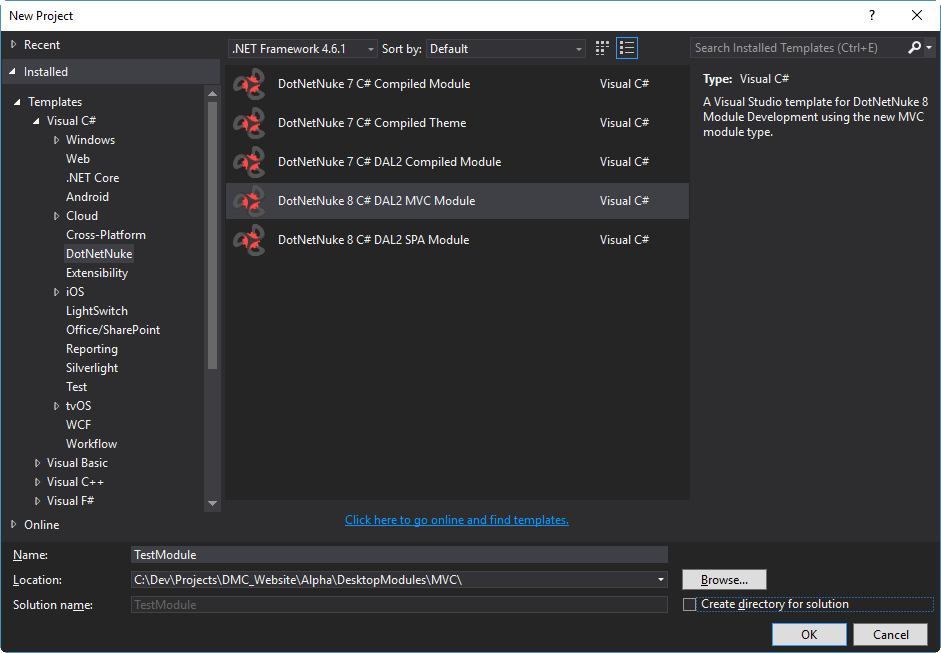The image size is (941, 653).
Task: Expand the Cloud tree node
Action: pos(56,216)
